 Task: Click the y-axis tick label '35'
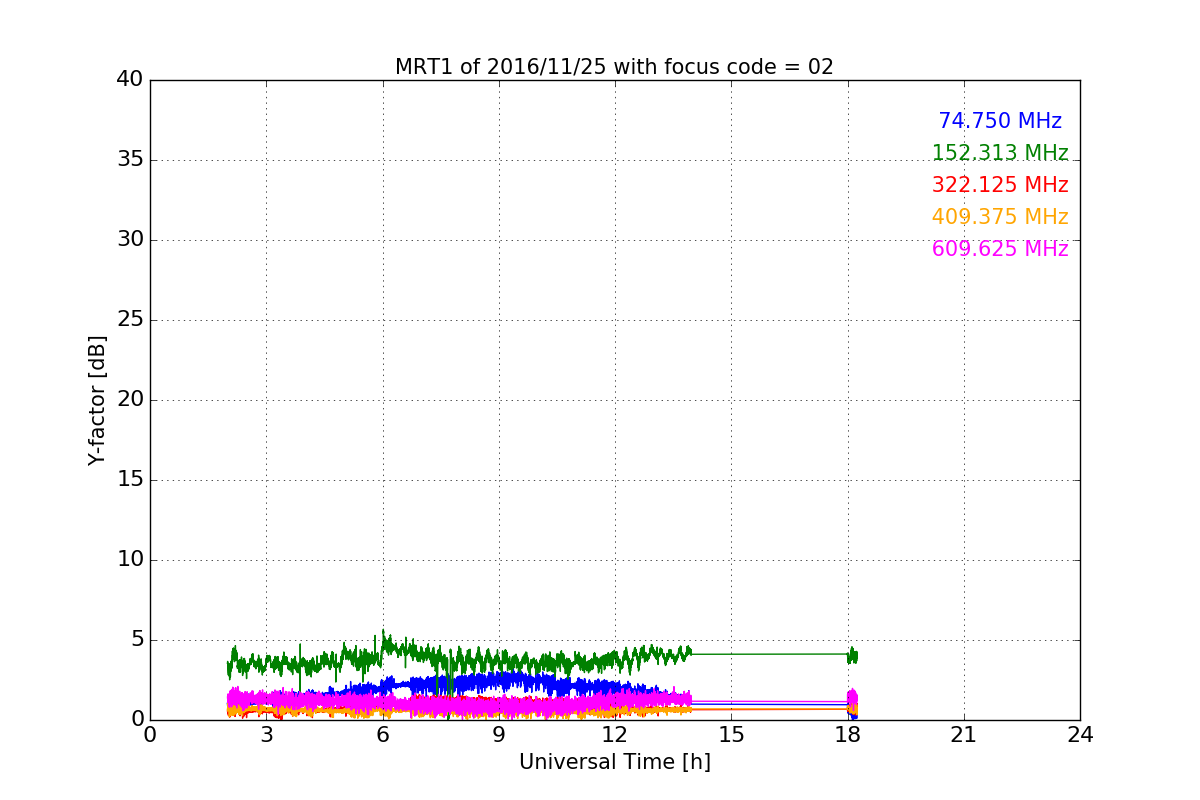pyautogui.click(x=130, y=160)
